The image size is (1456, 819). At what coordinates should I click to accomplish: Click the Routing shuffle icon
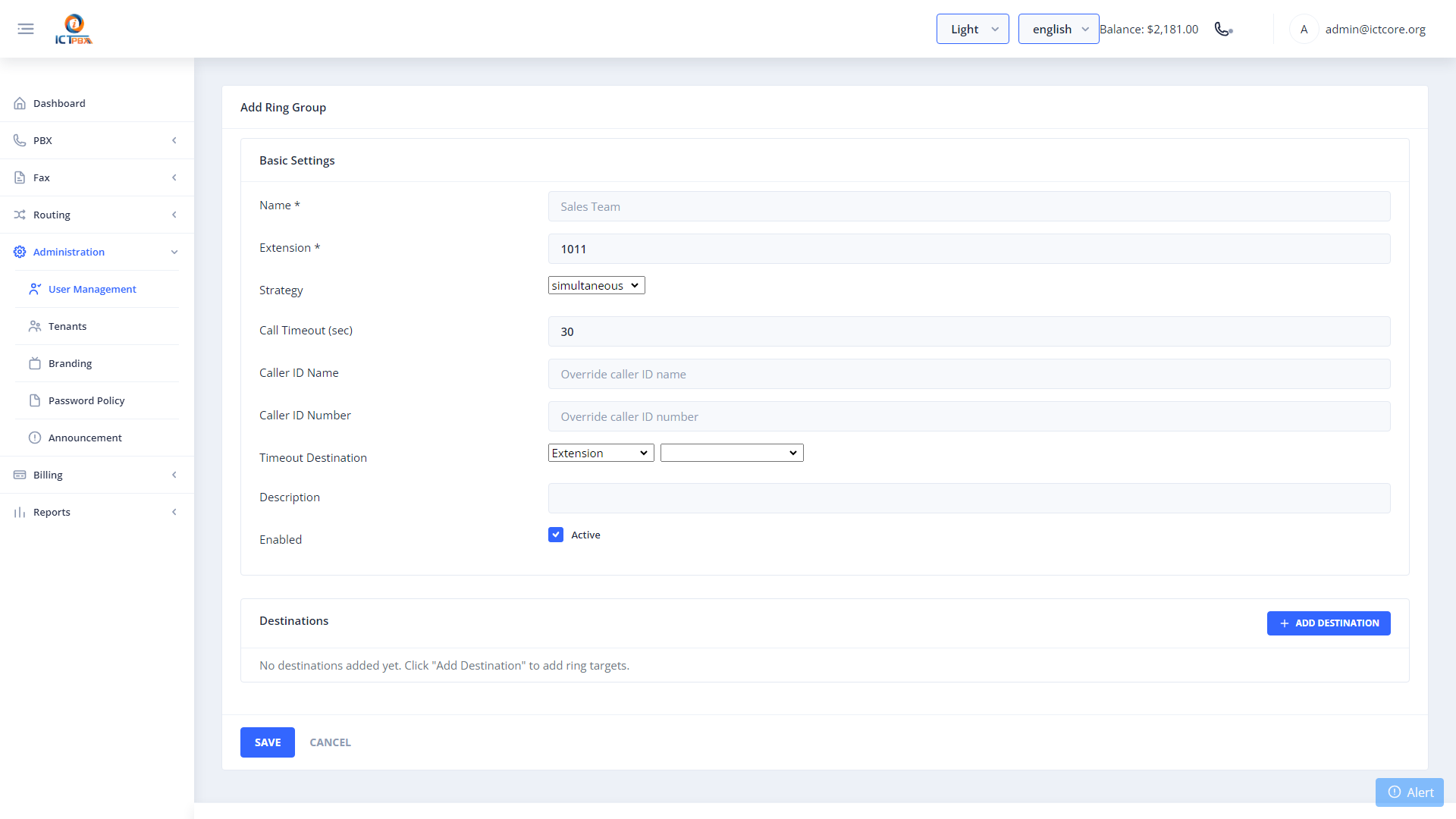click(20, 215)
